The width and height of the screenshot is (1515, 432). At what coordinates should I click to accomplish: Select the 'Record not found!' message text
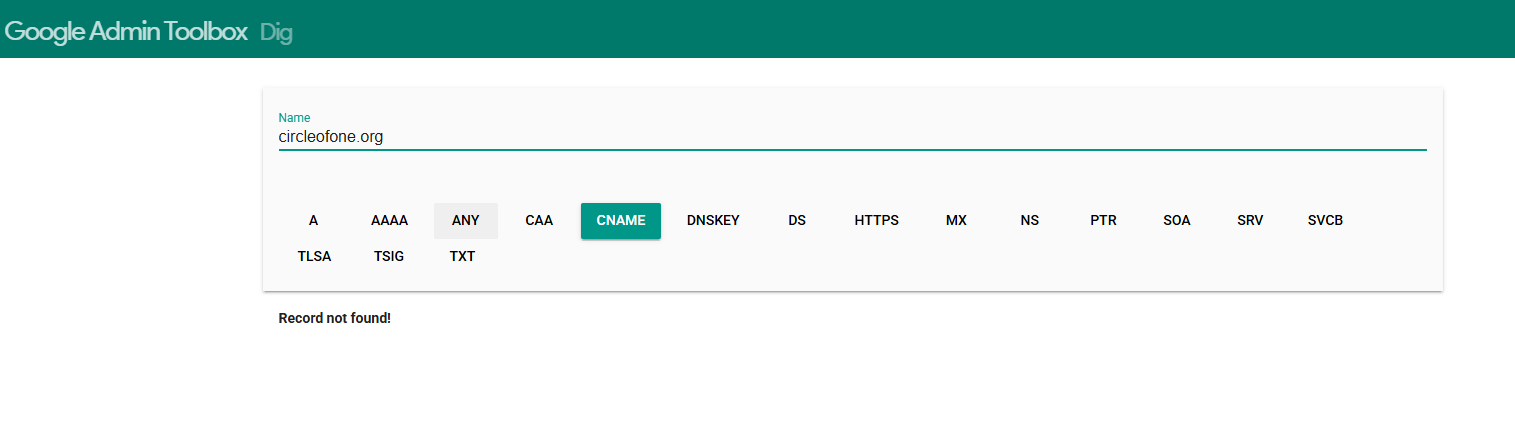(x=334, y=319)
